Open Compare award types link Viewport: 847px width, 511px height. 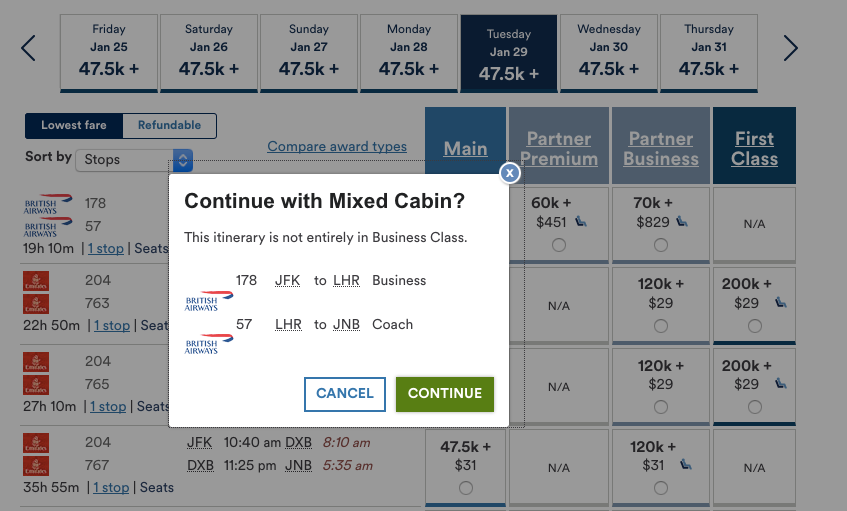[x=337, y=147]
